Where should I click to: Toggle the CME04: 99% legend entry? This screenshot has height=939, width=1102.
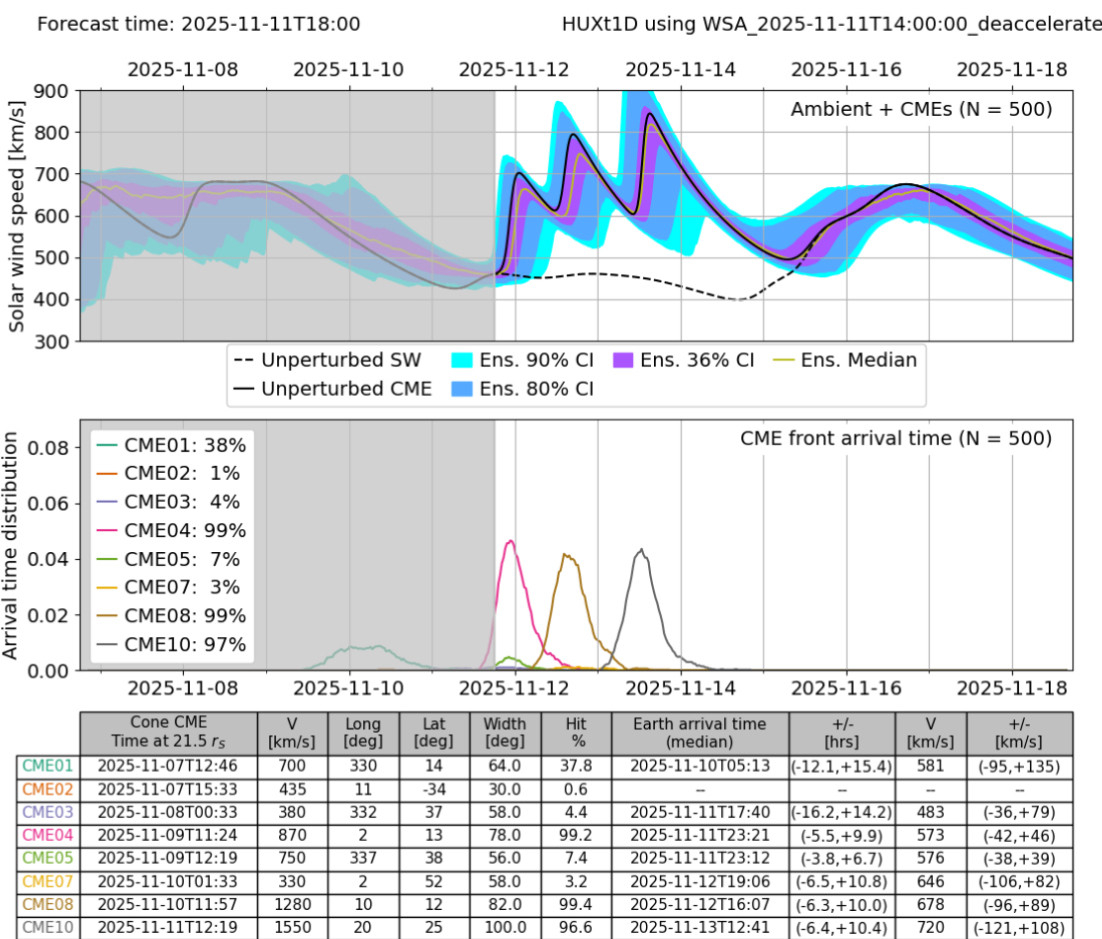(x=172, y=531)
